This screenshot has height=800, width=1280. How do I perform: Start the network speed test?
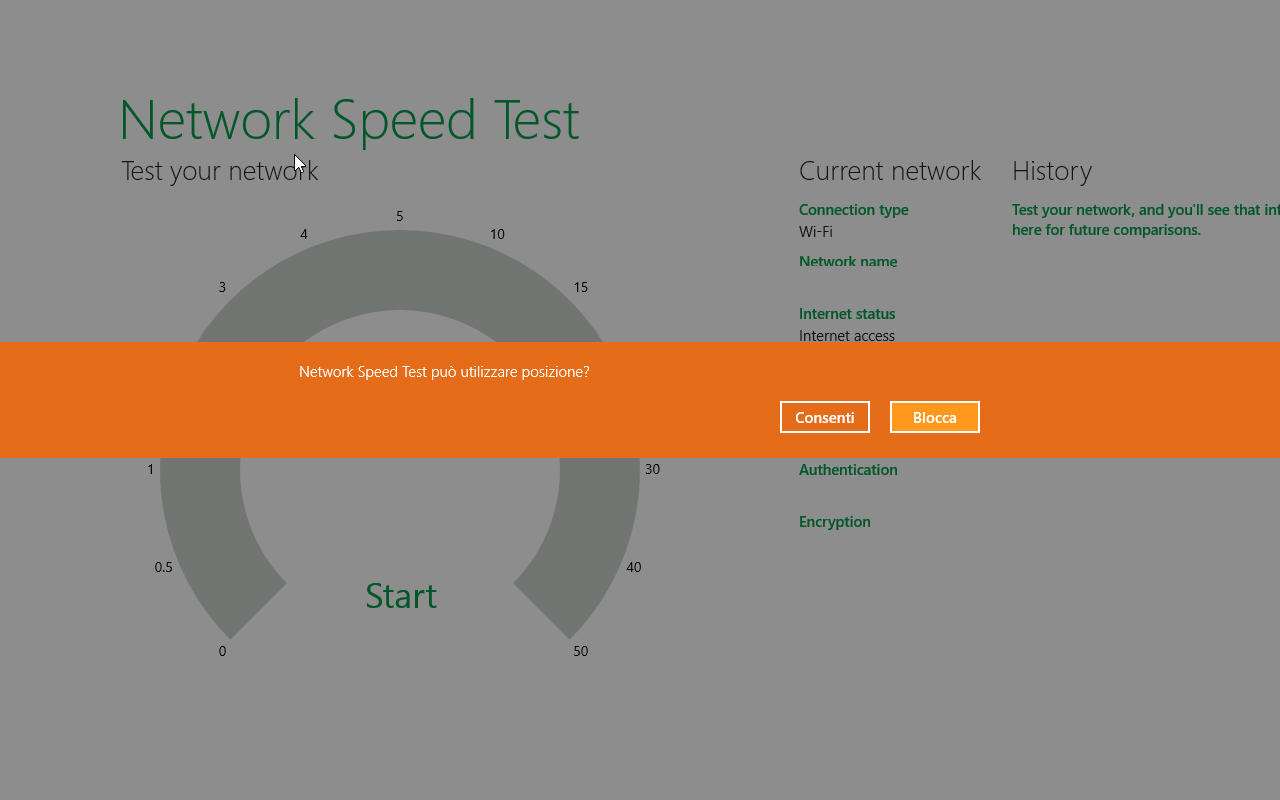click(x=401, y=596)
